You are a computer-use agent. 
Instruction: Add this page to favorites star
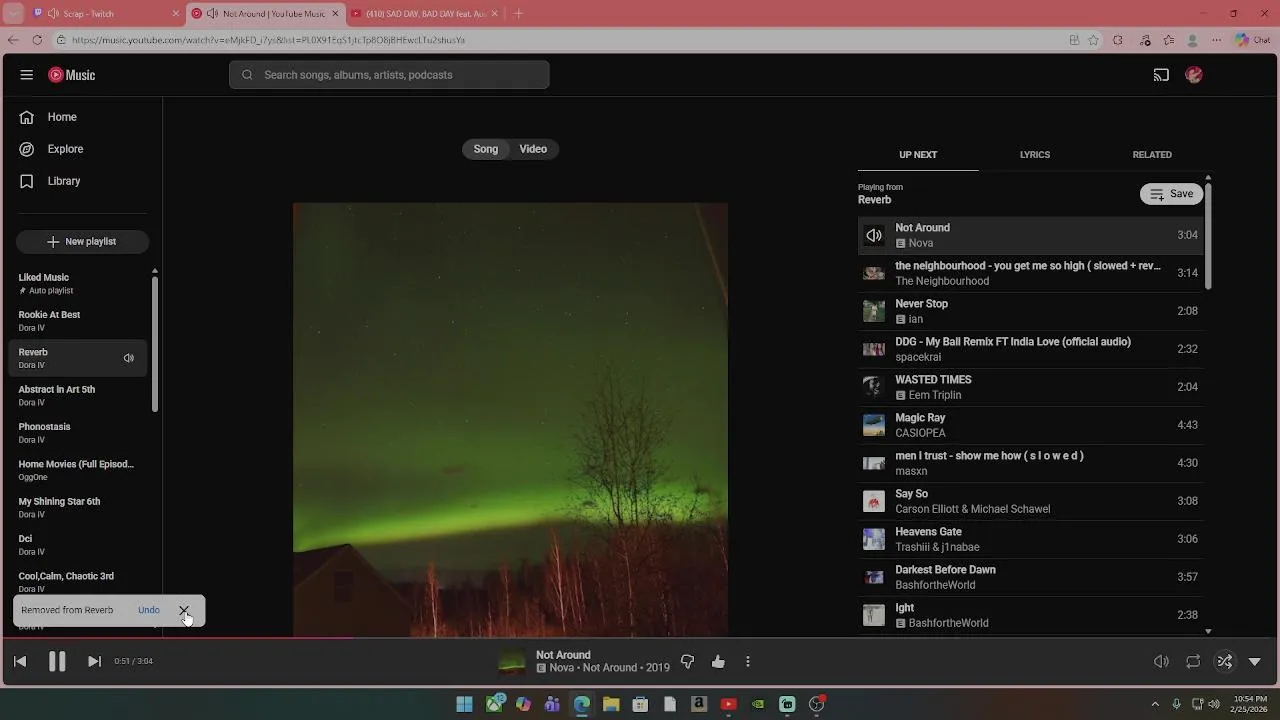coord(1094,40)
